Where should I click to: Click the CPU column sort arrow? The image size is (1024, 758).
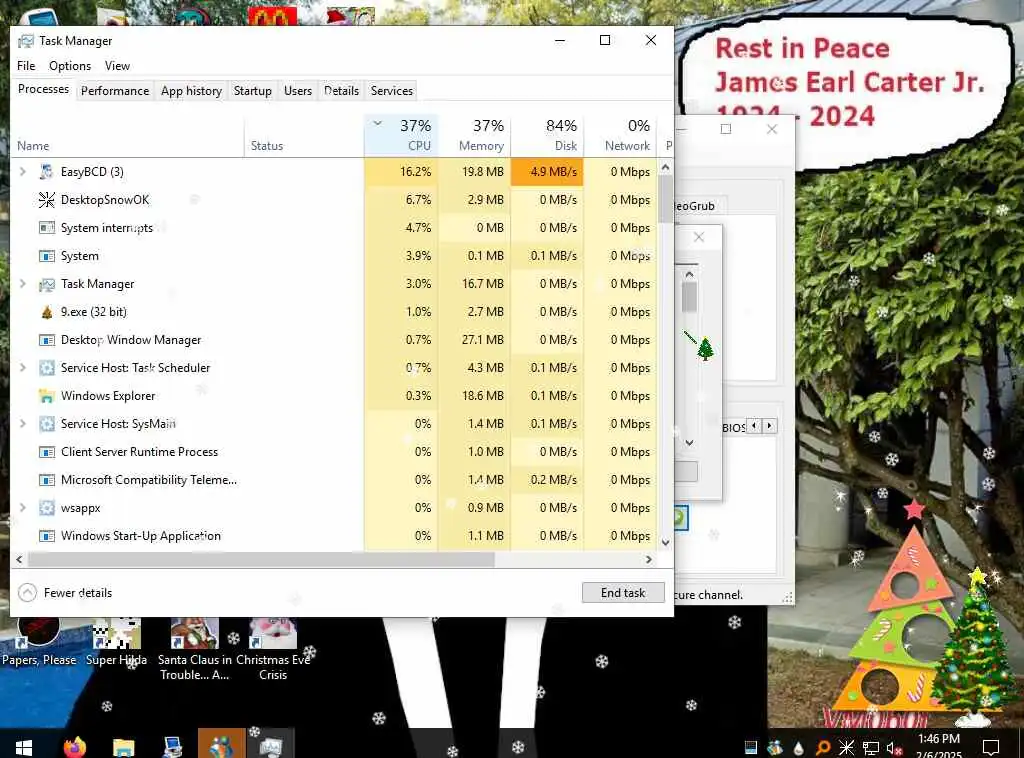pyautogui.click(x=377, y=123)
